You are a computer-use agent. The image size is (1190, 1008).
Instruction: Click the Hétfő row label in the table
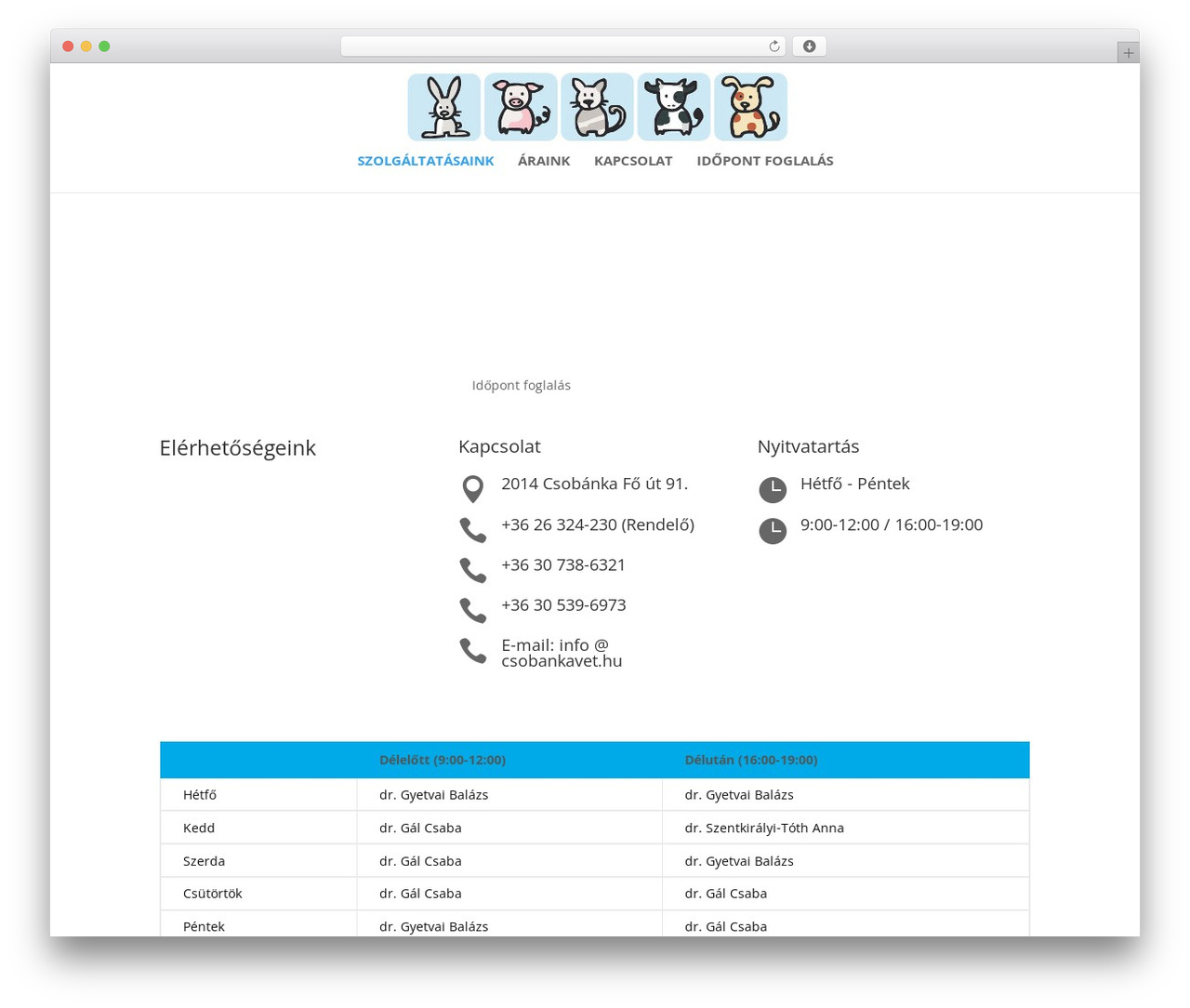(200, 795)
